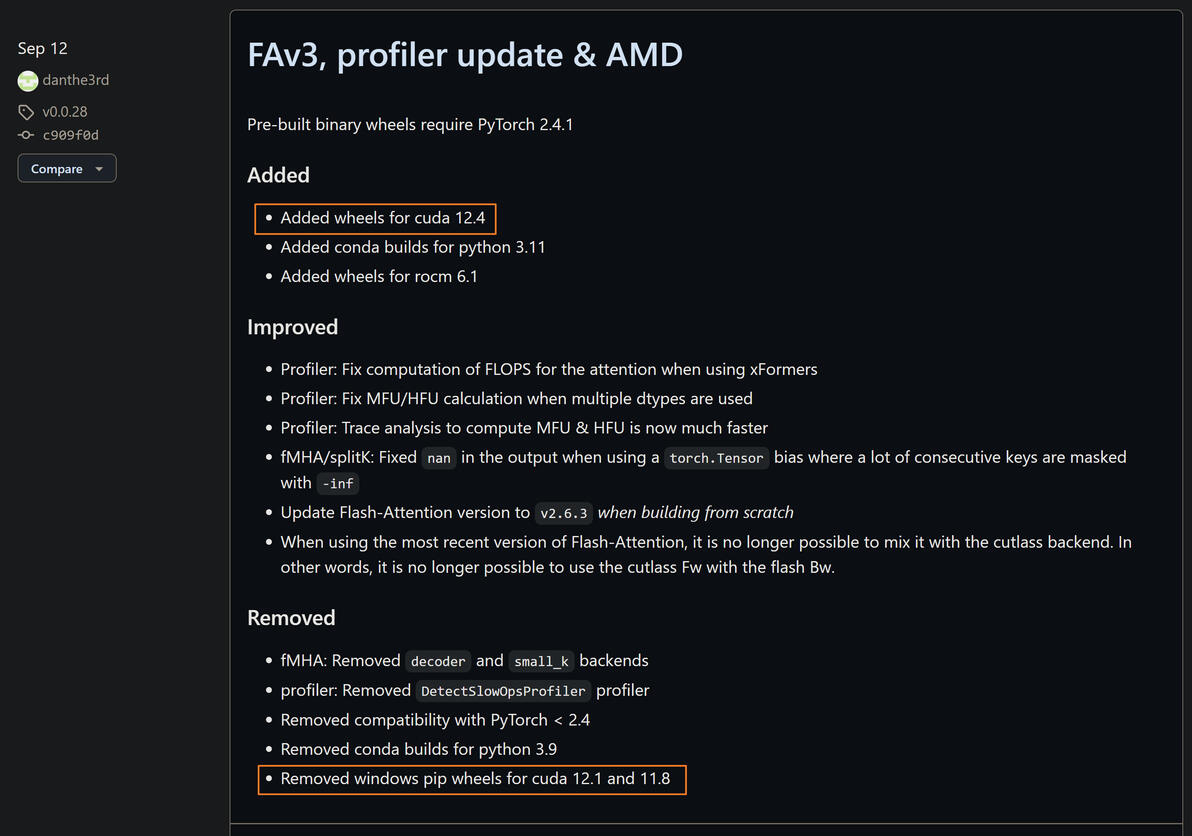Open the Compare dropdown caret
Screen dimensions: 1192x836
[x=99, y=169]
